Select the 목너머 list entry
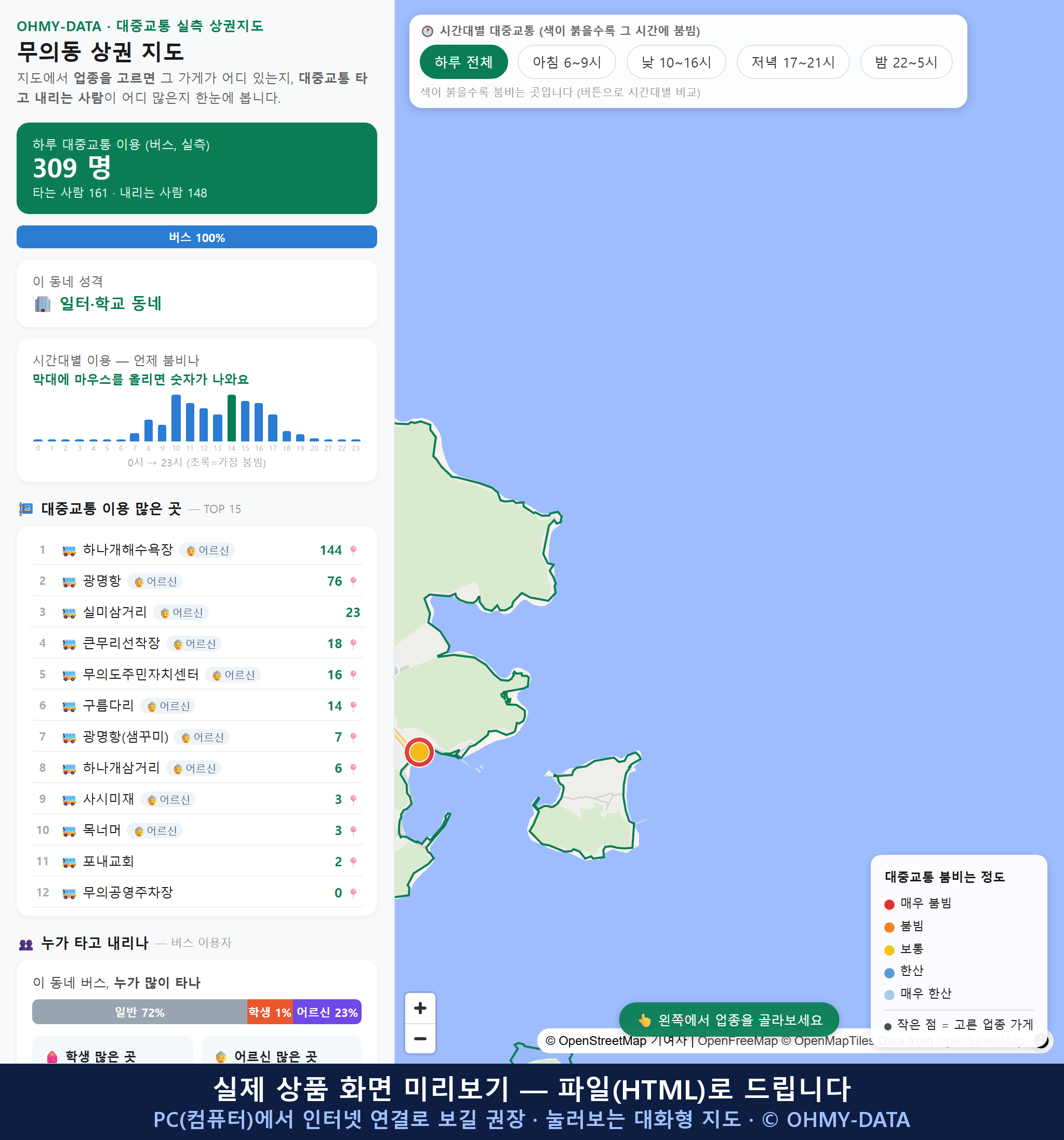 [197, 830]
